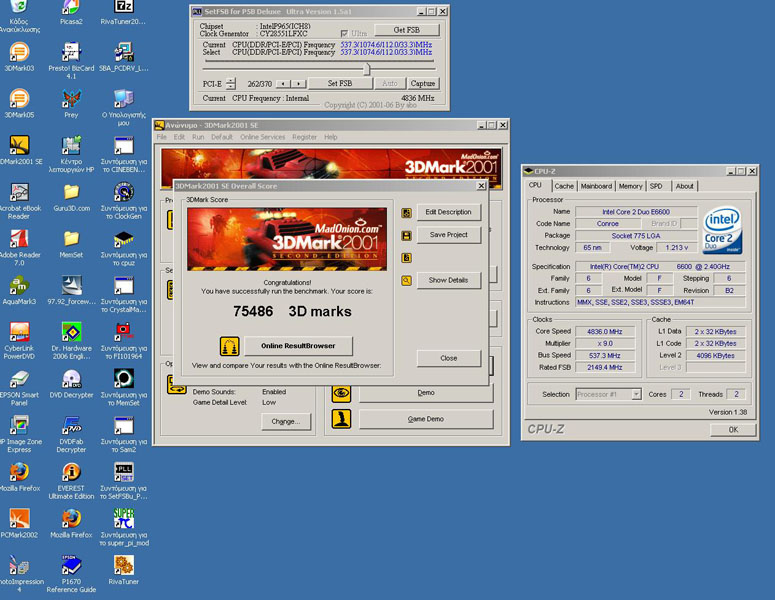The height and width of the screenshot is (600, 775).
Task: Open the Processor #1 selection dropdown
Action: [637, 394]
